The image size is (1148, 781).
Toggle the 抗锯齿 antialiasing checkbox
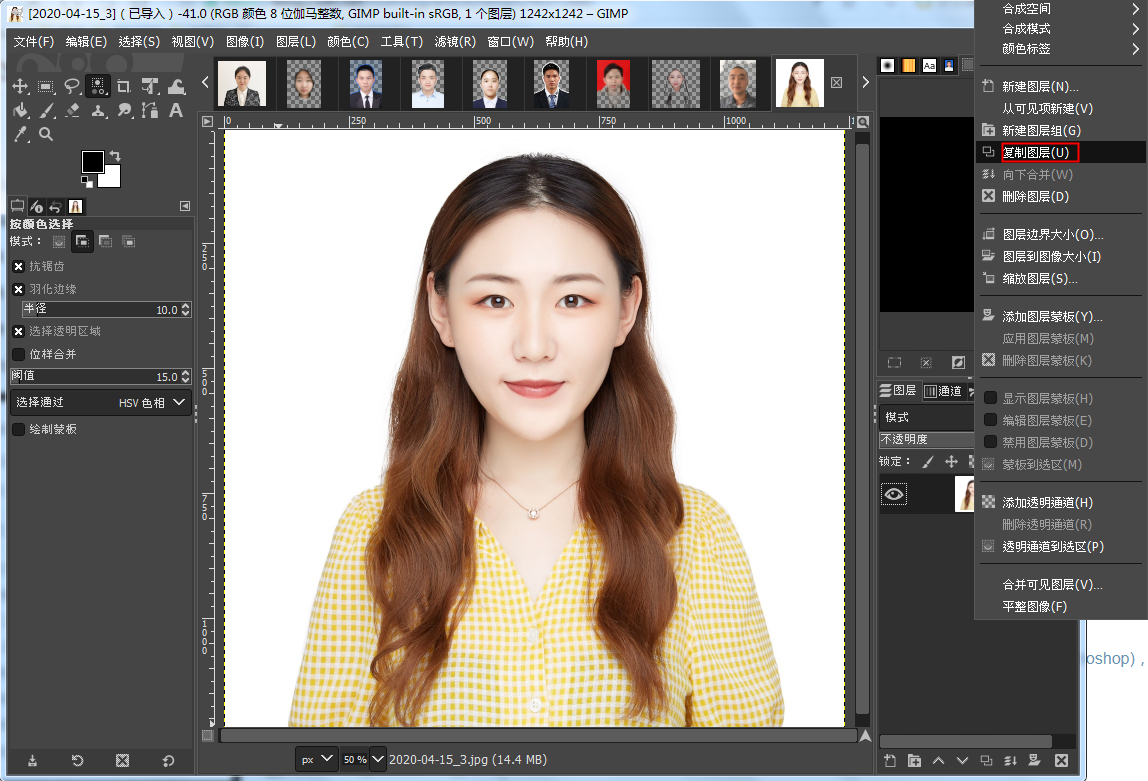coord(18,267)
